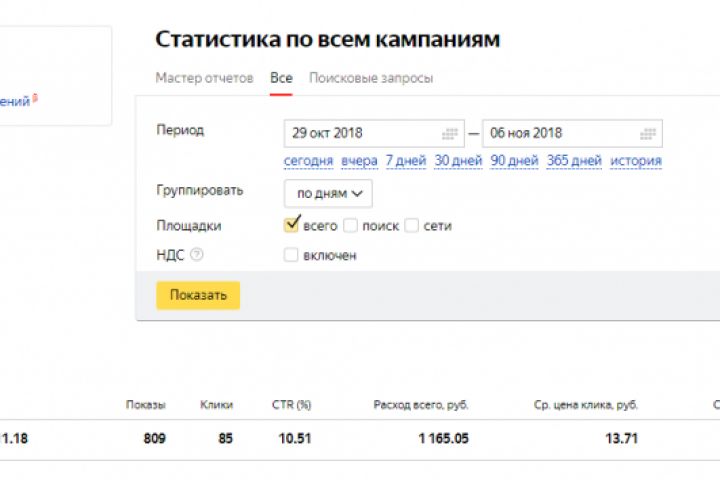
Task: Enable the 'сети' checkbox
Action: click(x=411, y=226)
